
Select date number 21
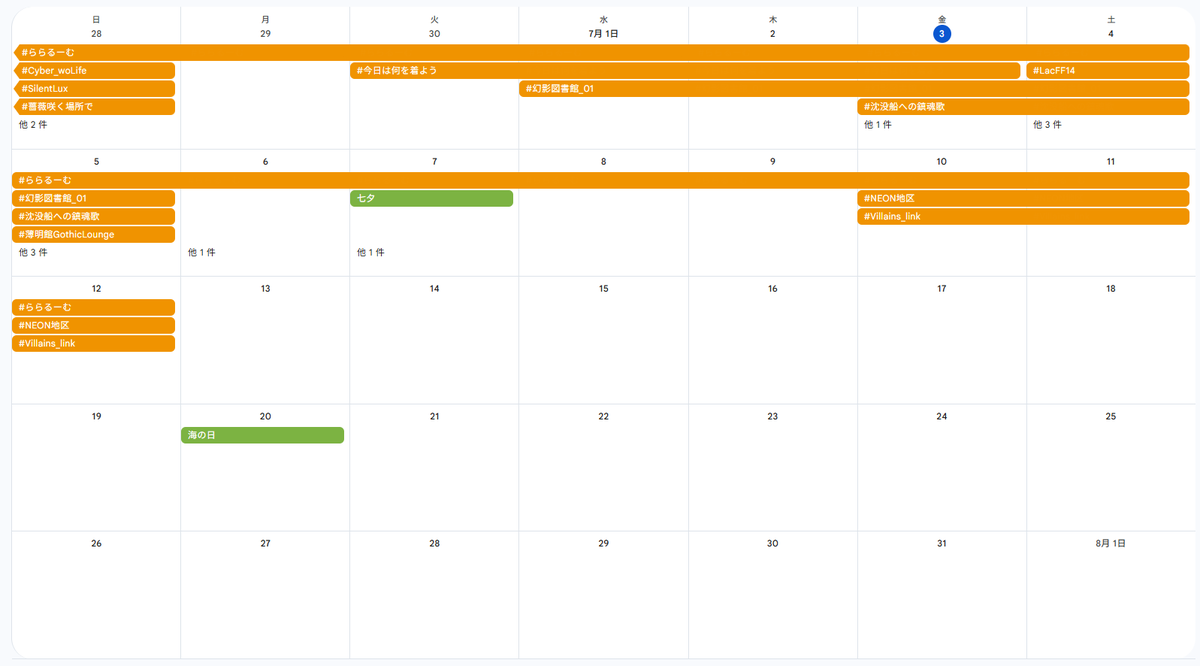pos(434,417)
